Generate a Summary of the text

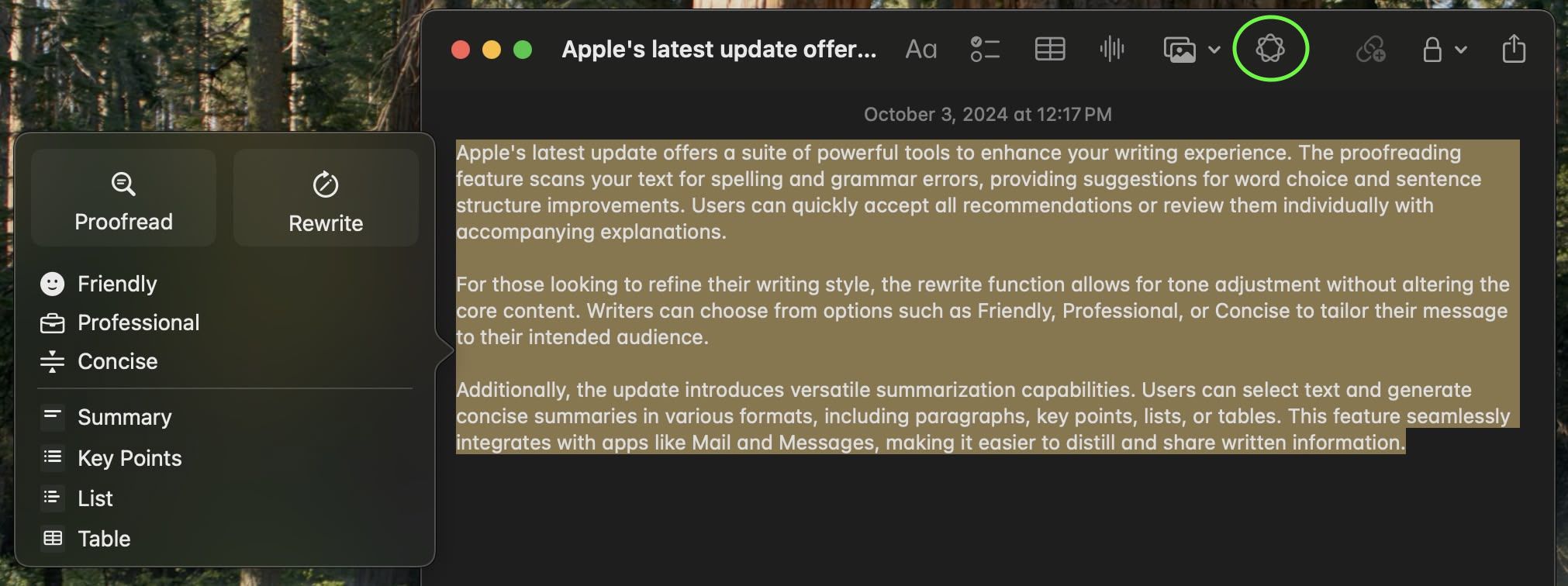124,417
